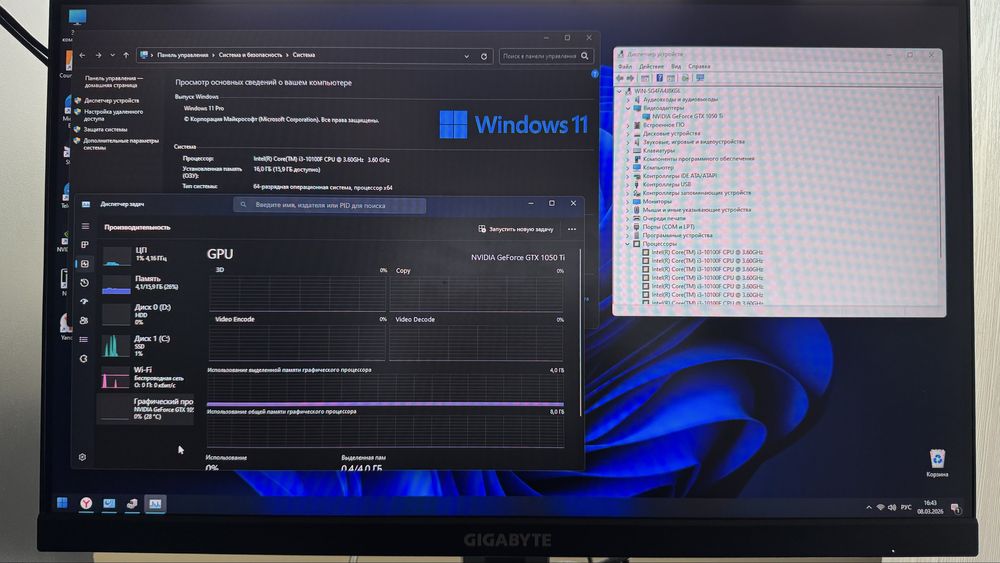Open Действие menu in Device Manager
This screenshot has height=563, width=1000.
coord(651,66)
